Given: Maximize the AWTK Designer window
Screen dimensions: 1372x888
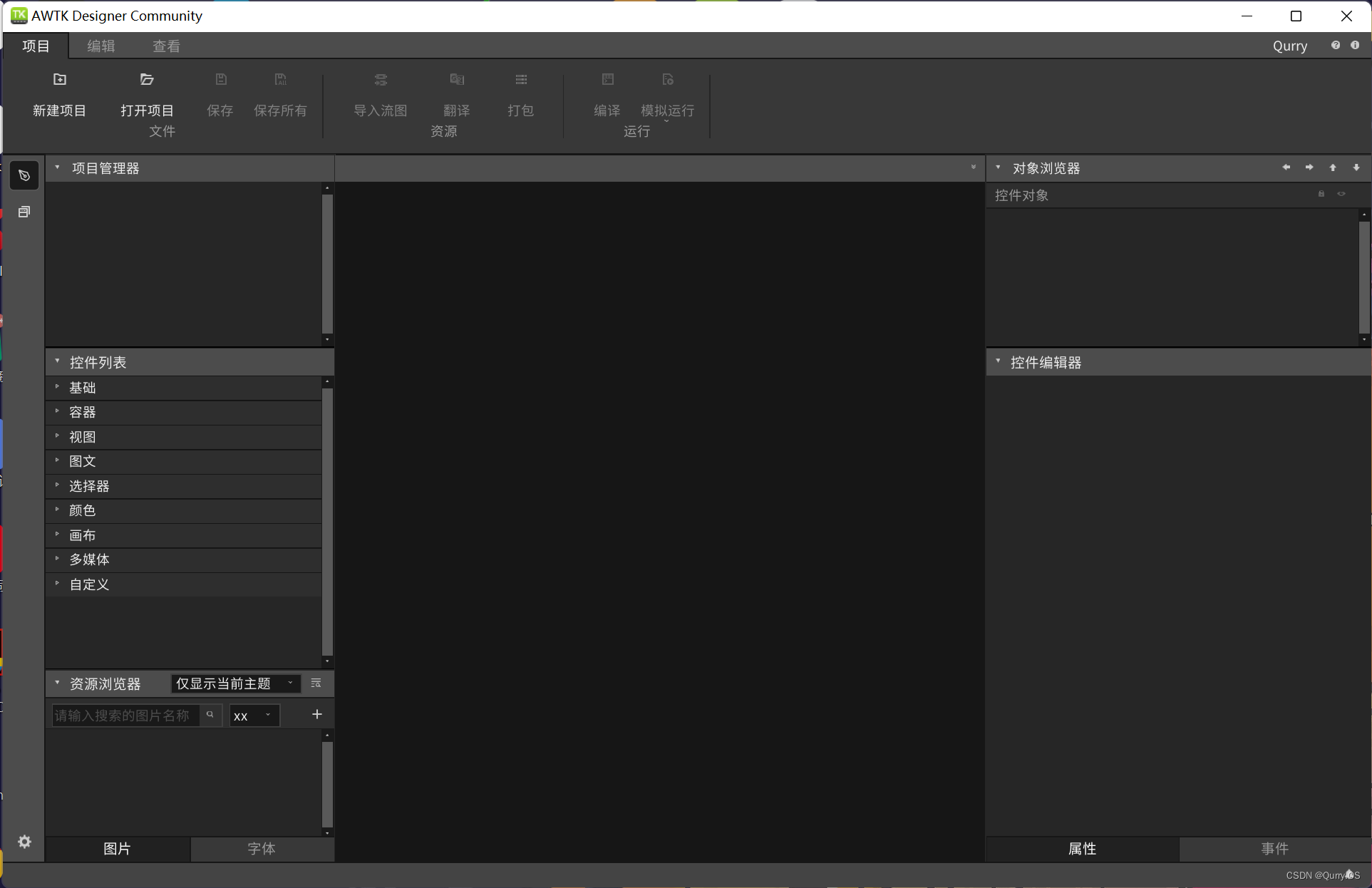Looking at the screenshot, I should [x=1296, y=16].
